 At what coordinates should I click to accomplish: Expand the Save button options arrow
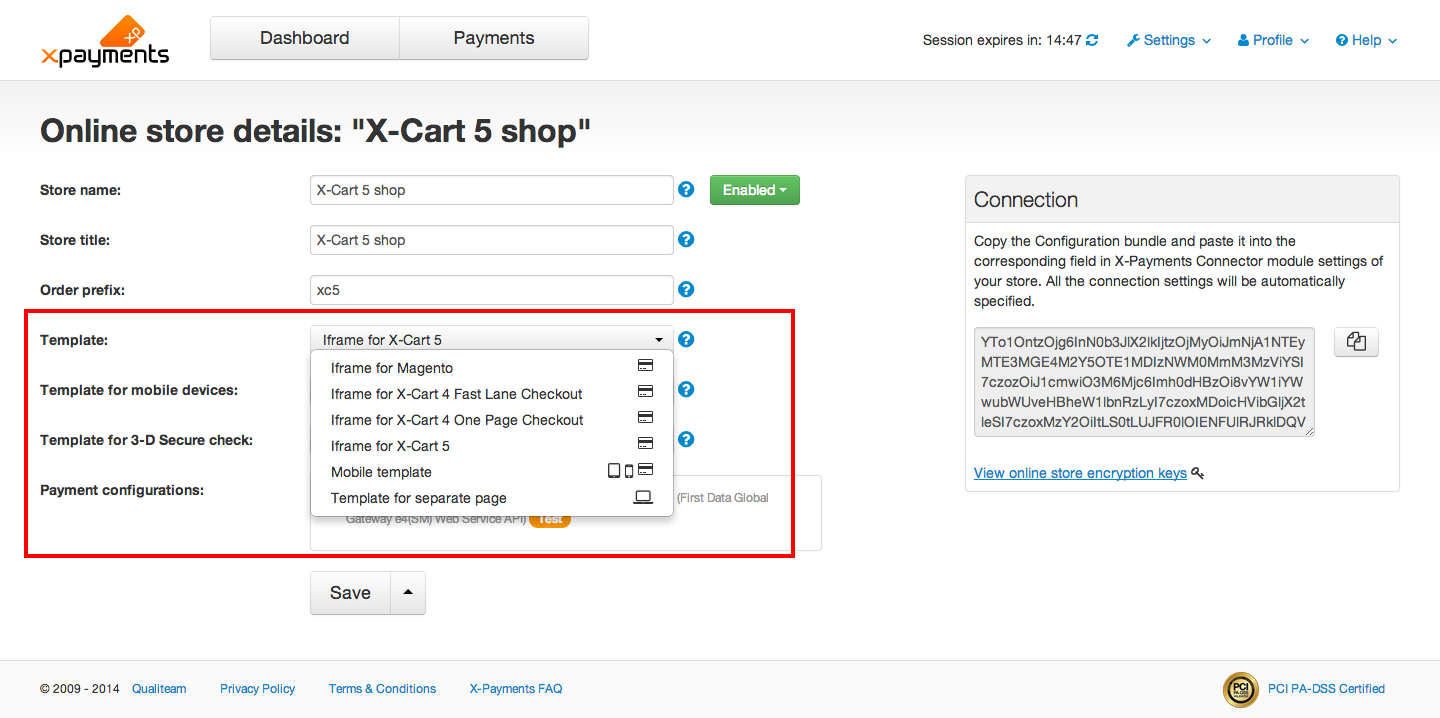(408, 593)
